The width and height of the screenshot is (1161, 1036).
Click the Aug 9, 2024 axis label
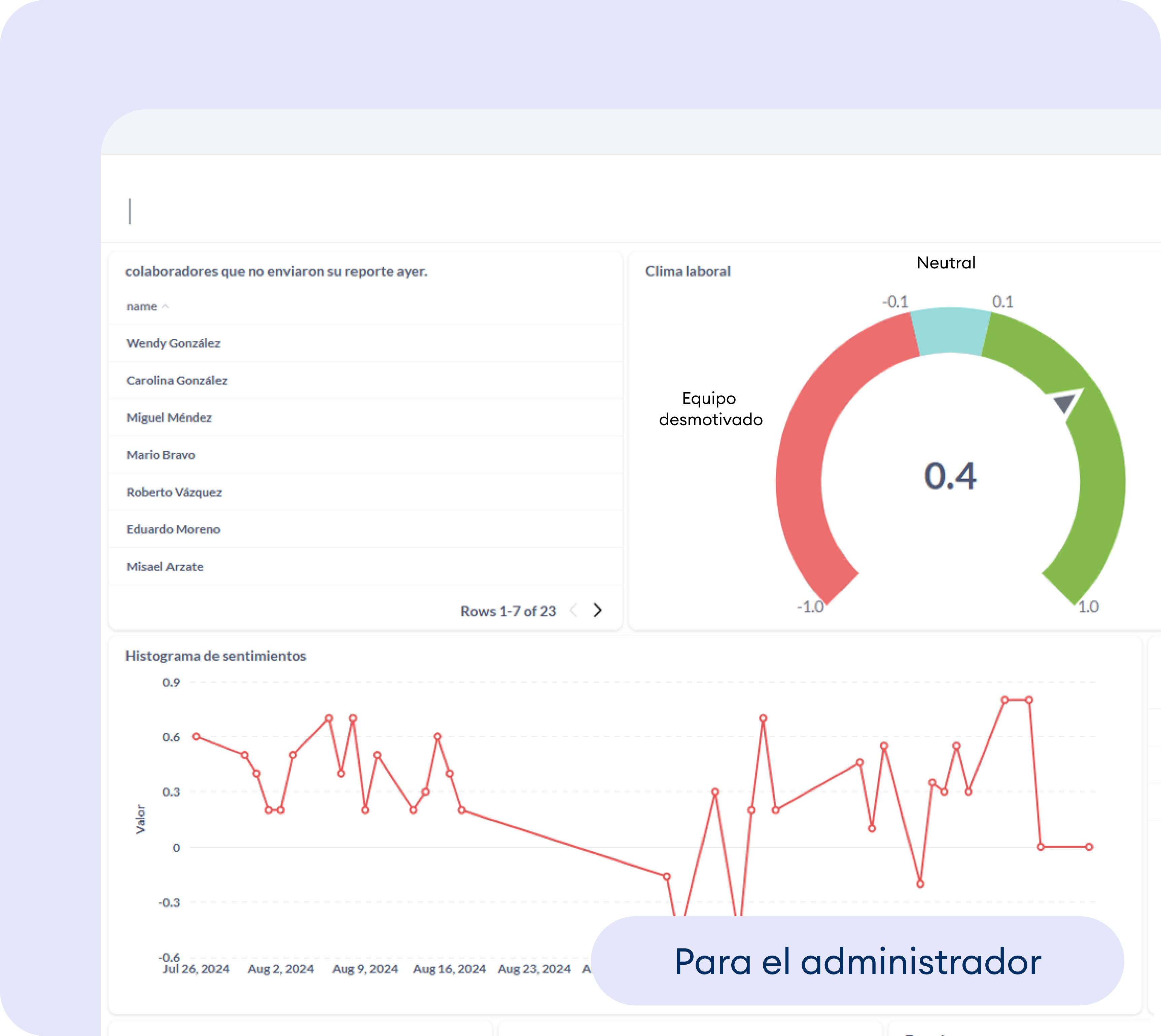coord(365,969)
